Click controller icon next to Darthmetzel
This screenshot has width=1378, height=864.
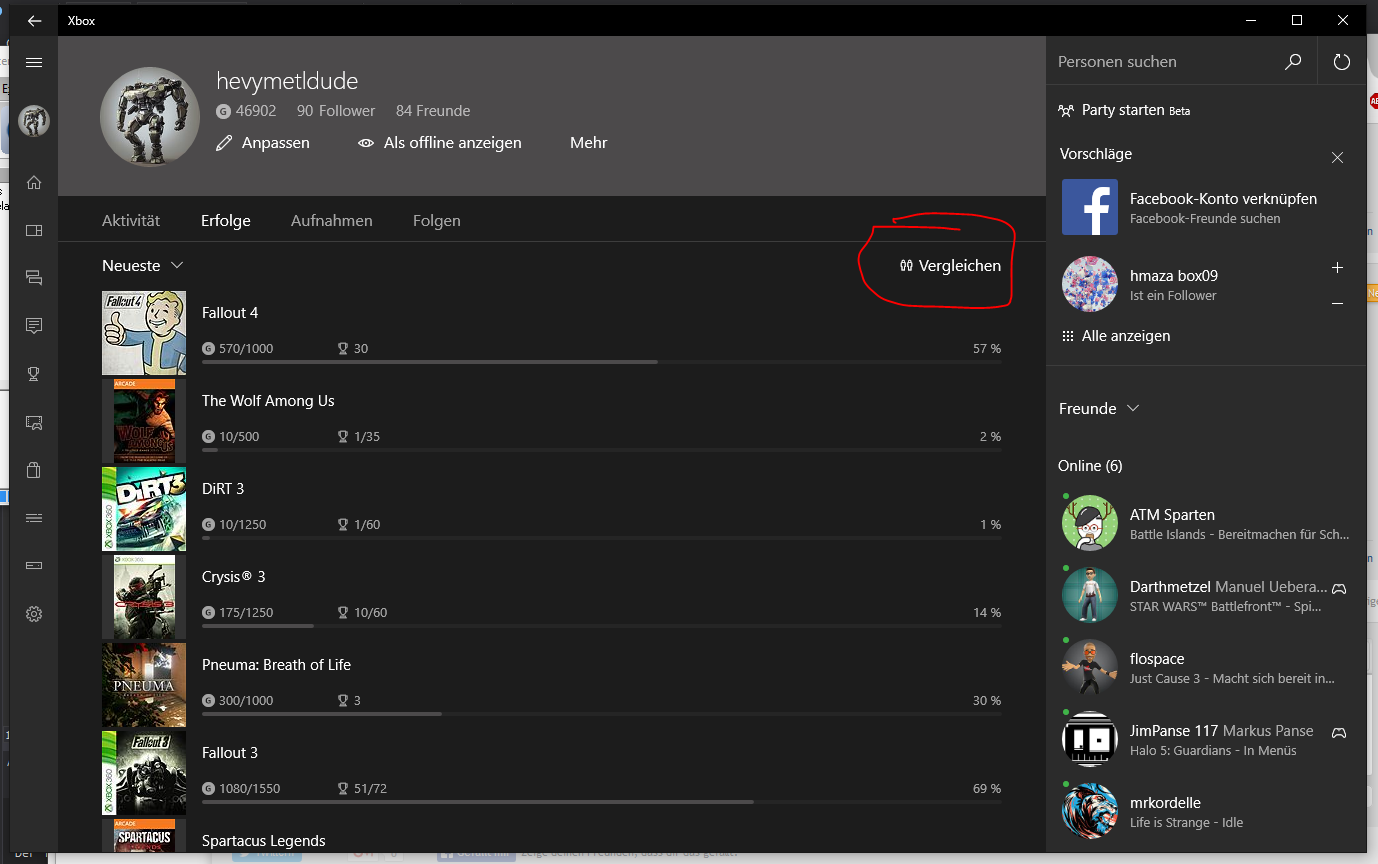pos(1340,588)
